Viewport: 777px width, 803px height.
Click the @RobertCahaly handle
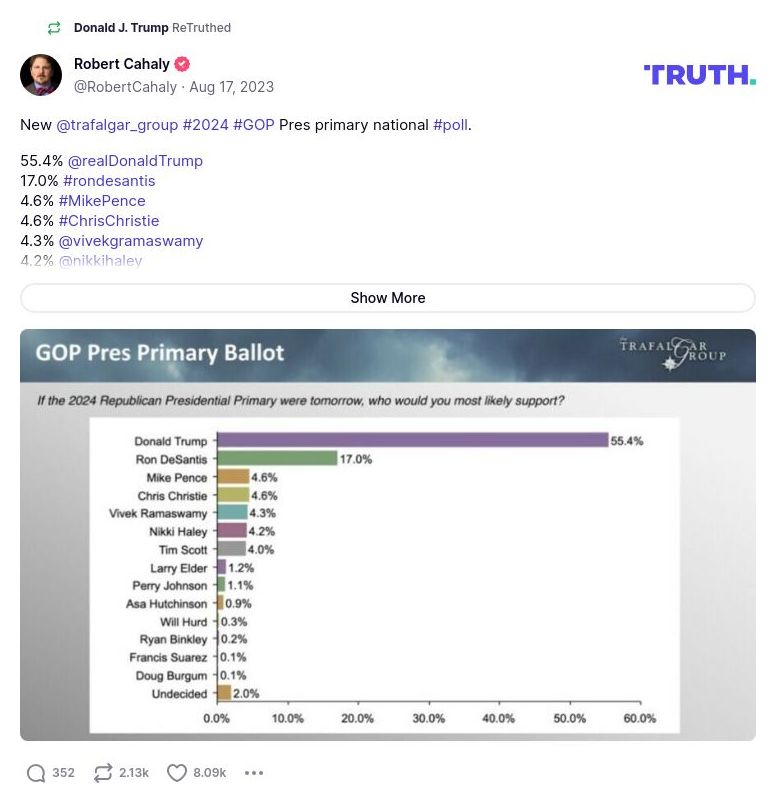click(125, 87)
